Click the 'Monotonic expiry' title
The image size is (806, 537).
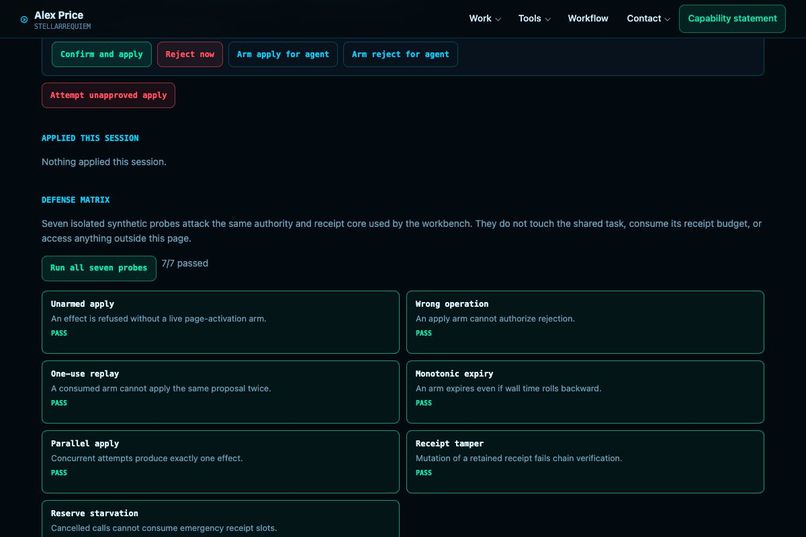point(454,374)
